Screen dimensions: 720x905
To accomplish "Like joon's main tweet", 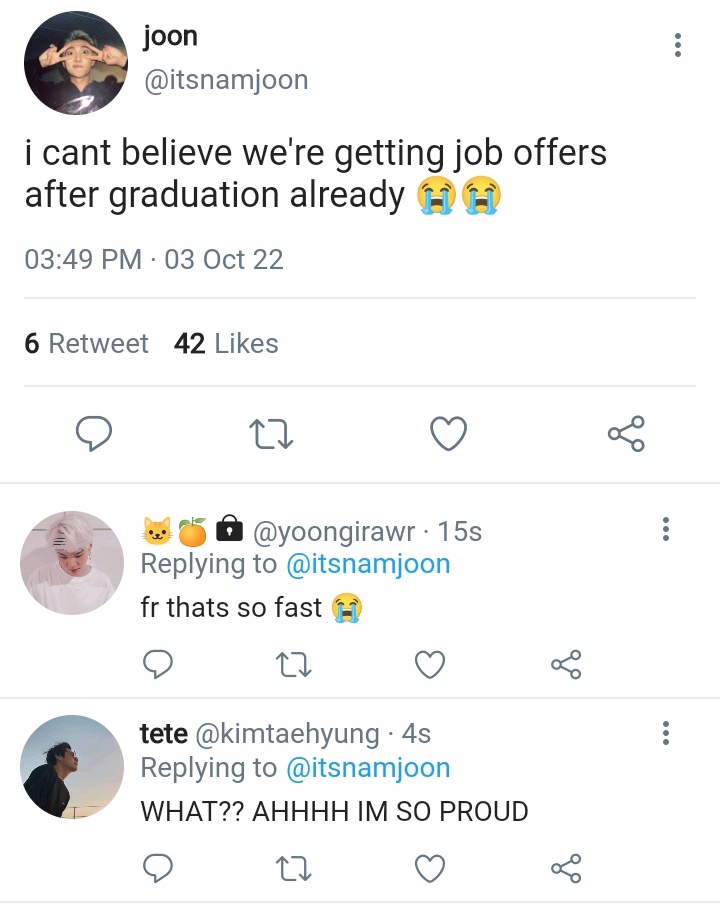I will click(449, 433).
